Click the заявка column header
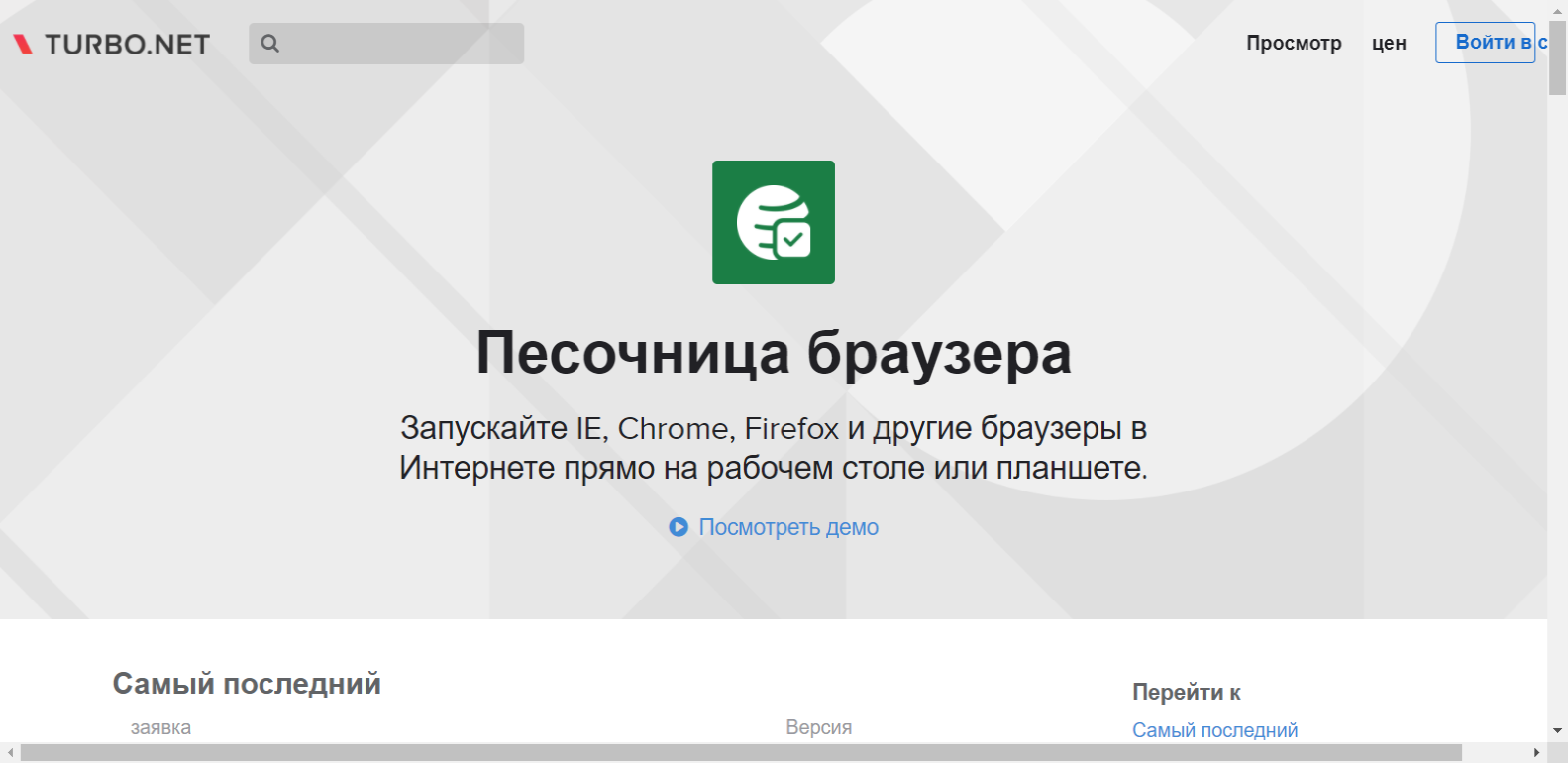This screenshot has height=763, width=1568. coord(160,727)
